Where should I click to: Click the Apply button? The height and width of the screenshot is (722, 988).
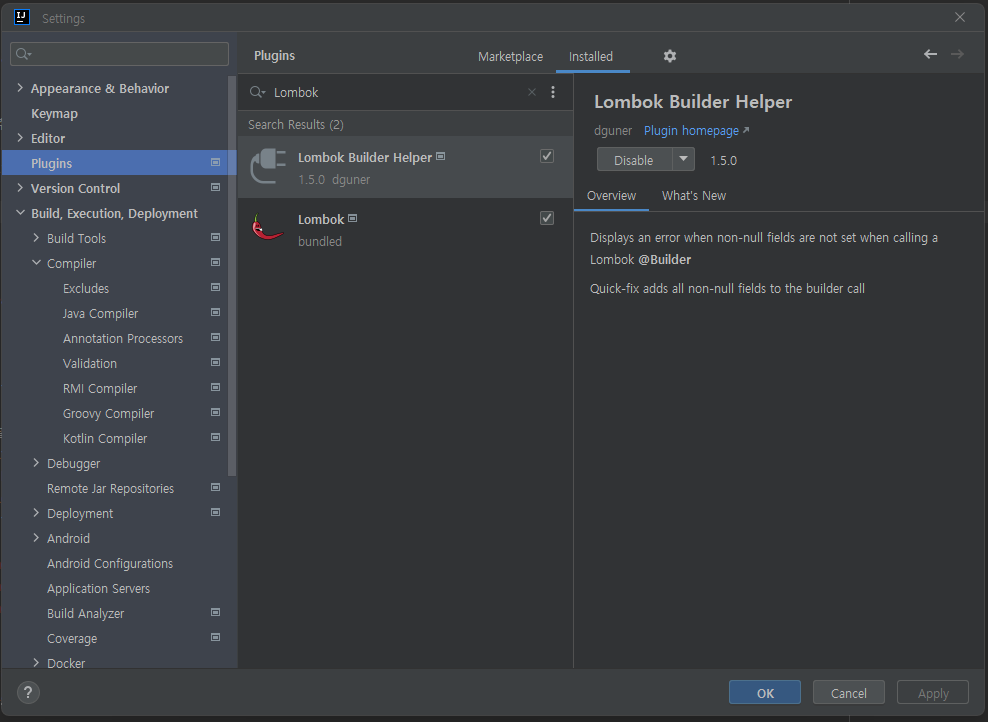[x=933, y=692]
